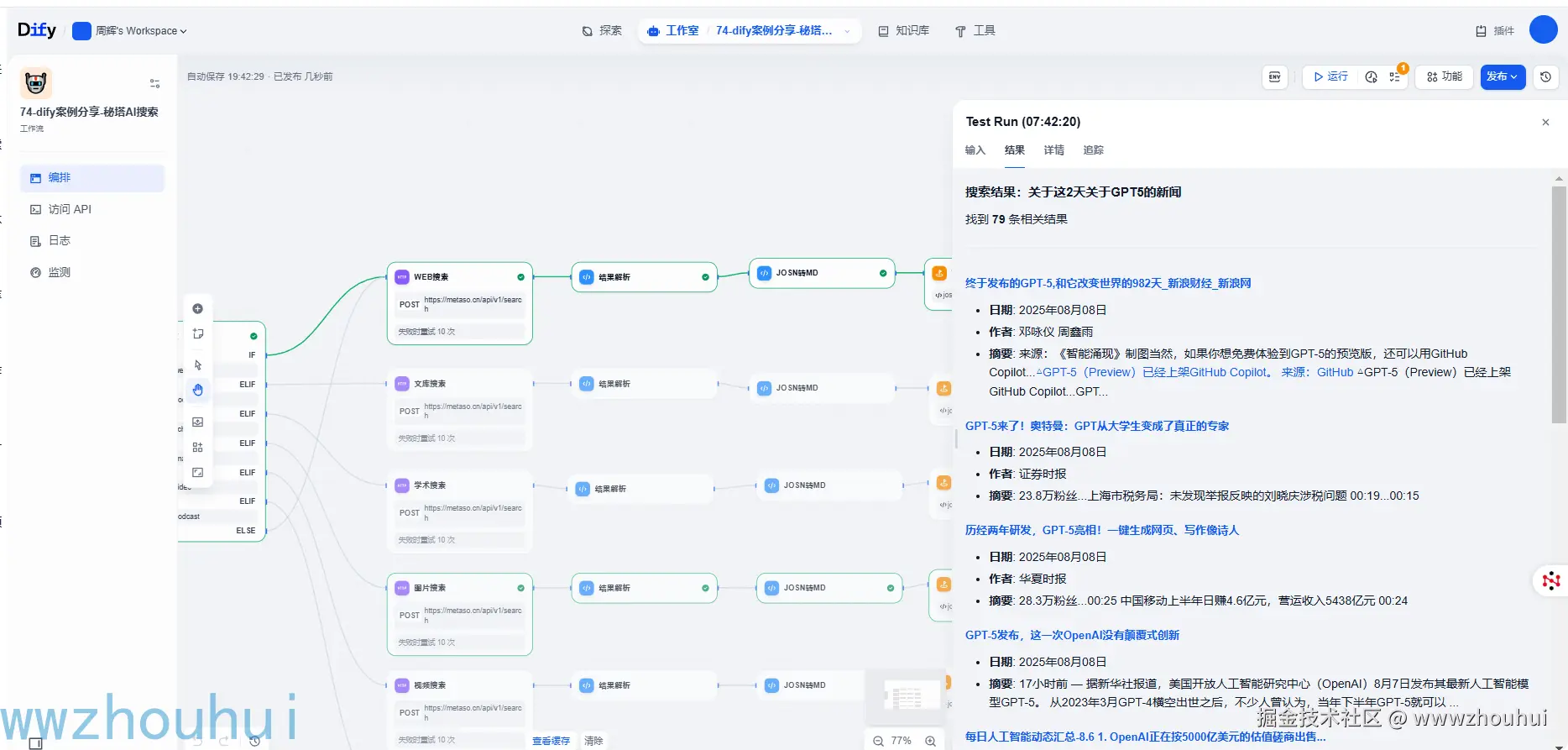Switch to the 结果 tab
This screenshot has height=750, width=1568.
1015,150
